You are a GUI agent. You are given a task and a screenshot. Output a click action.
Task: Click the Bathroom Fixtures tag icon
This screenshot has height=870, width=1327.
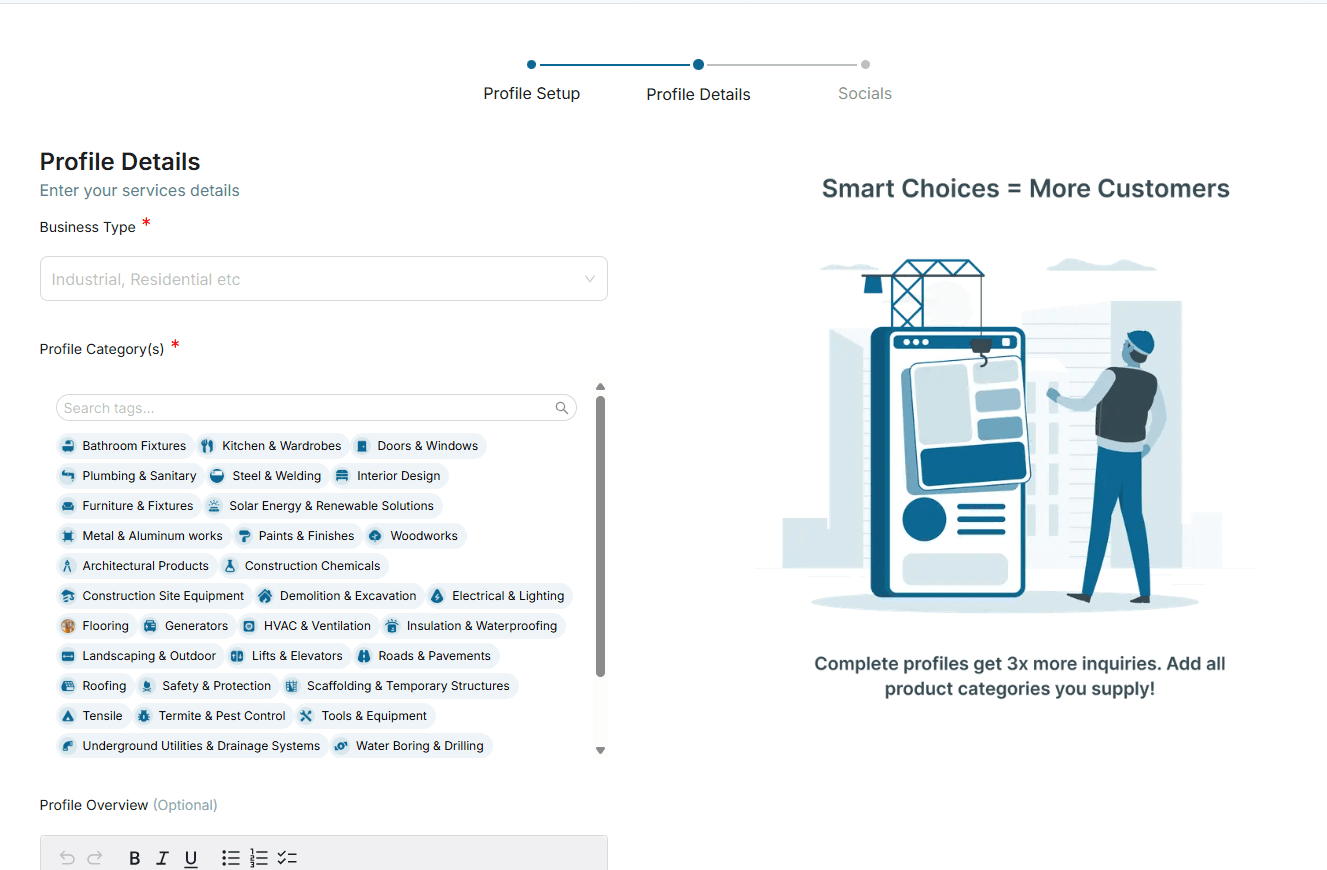[68, 446]
